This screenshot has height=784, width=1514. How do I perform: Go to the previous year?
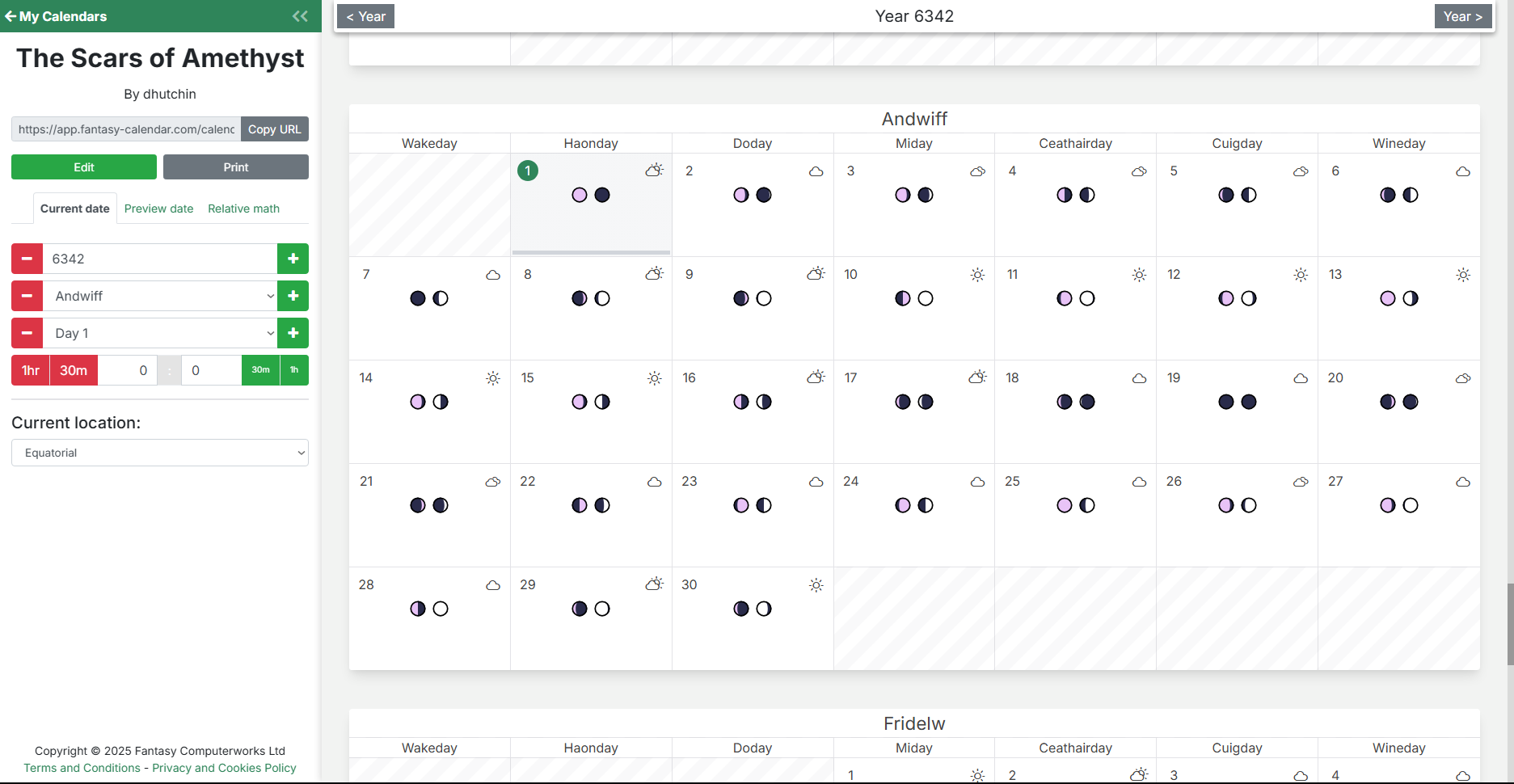coord(365,16)
